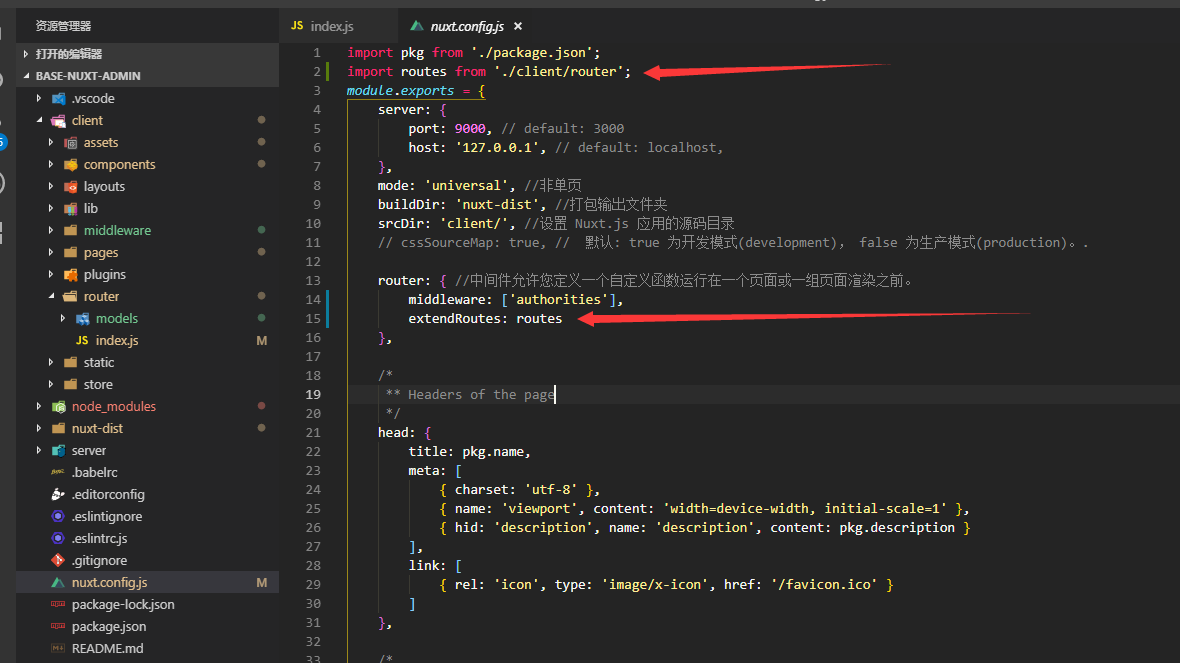Expand the 打开的编辑器 section
1180x663 pixels.
[25, 53]
